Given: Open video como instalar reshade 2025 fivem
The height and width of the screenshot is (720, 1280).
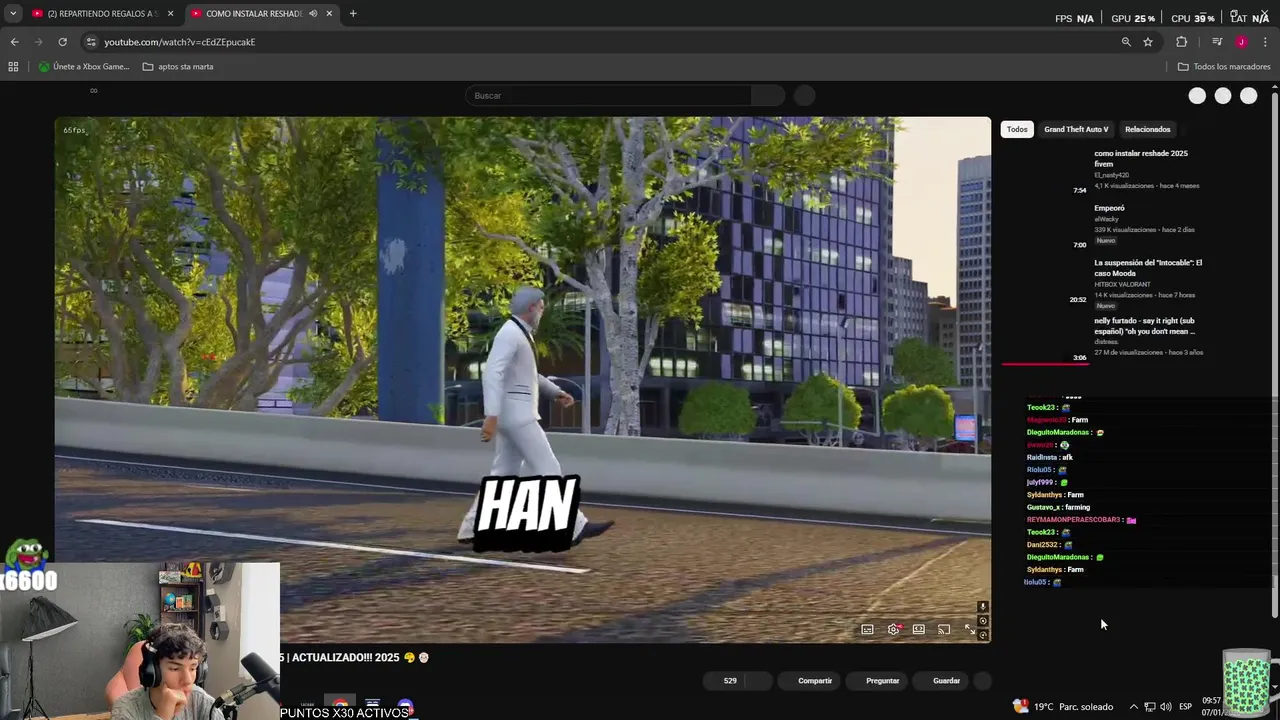Looking at the screenshot, I should pos(1141,158).
